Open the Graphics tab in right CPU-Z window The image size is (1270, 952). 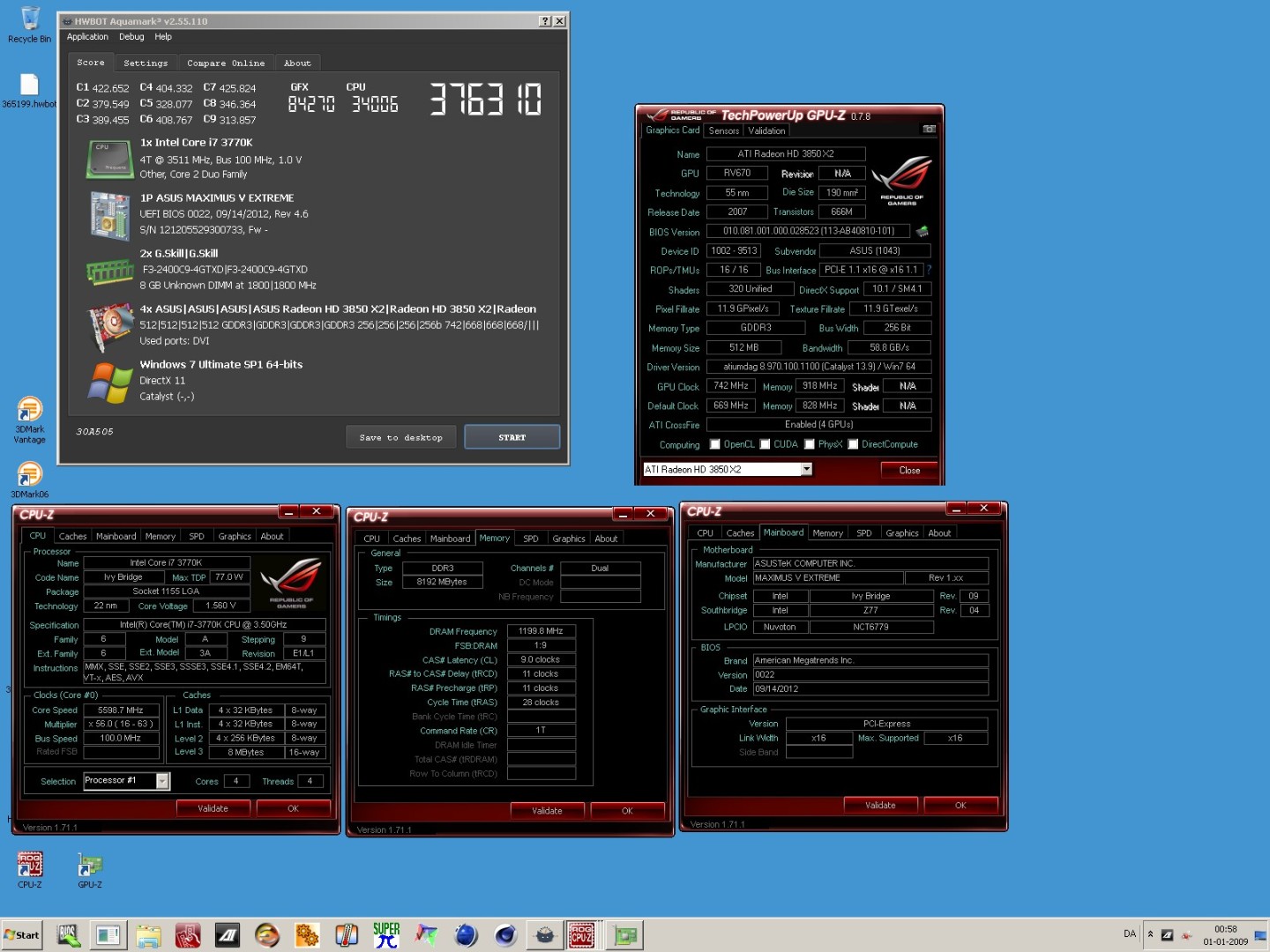click(902, 532)
